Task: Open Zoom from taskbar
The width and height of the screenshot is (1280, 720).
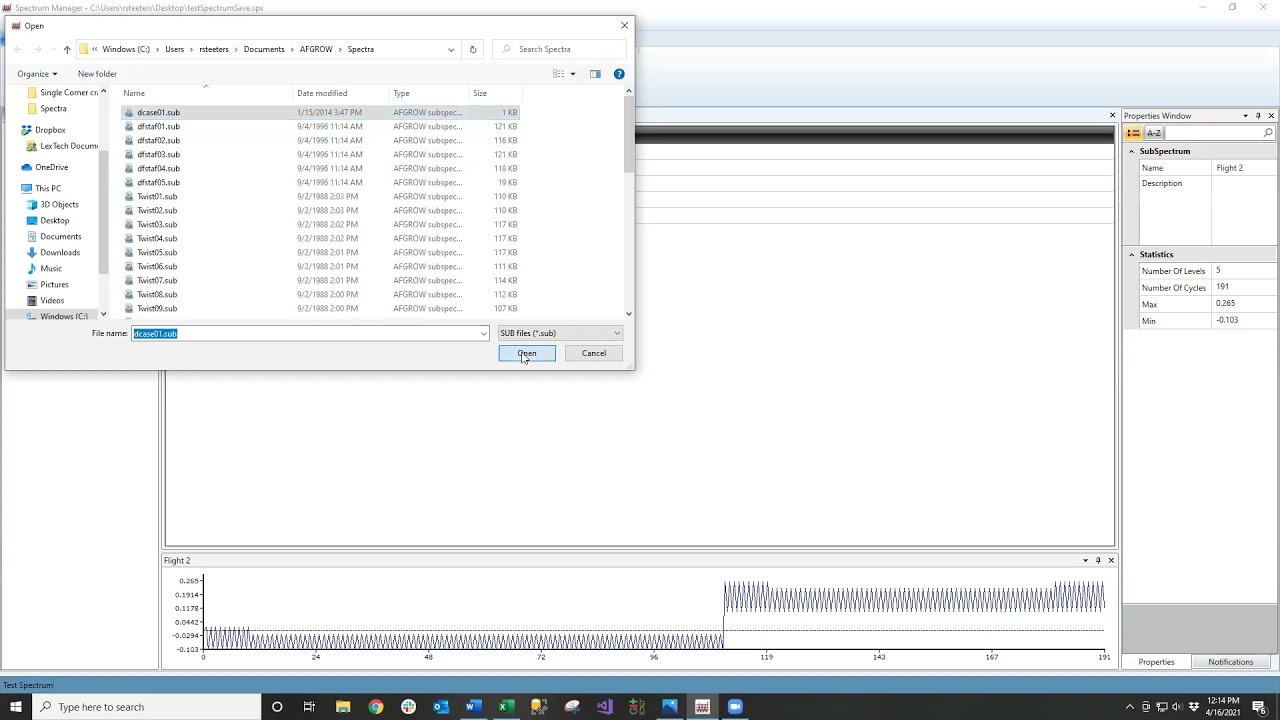Action: click(x=735, y=707)
